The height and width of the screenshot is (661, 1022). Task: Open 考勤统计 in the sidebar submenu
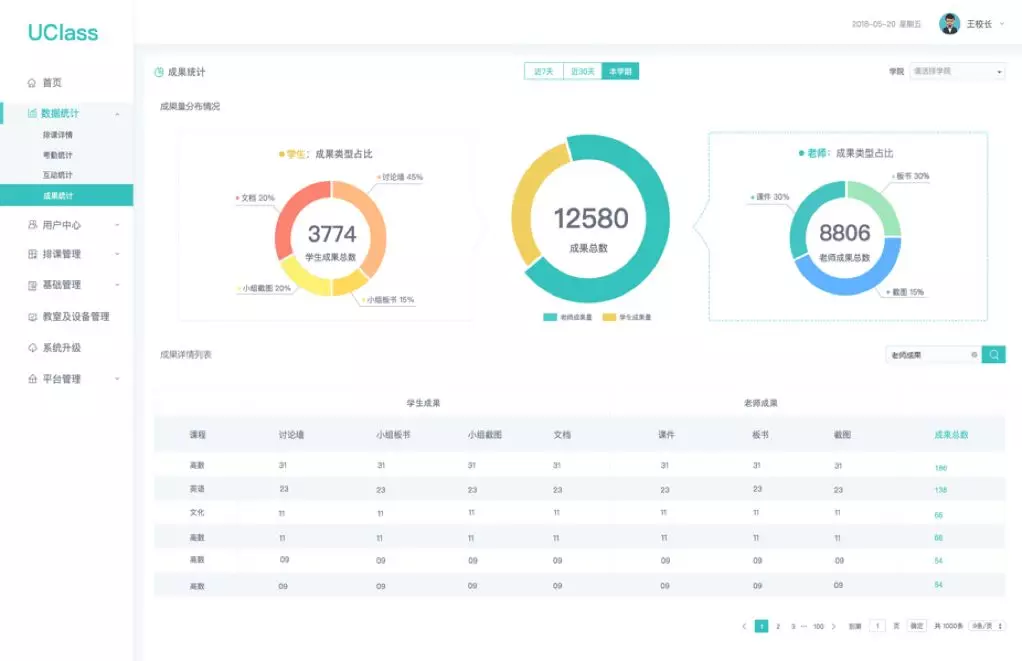[57, 155]
